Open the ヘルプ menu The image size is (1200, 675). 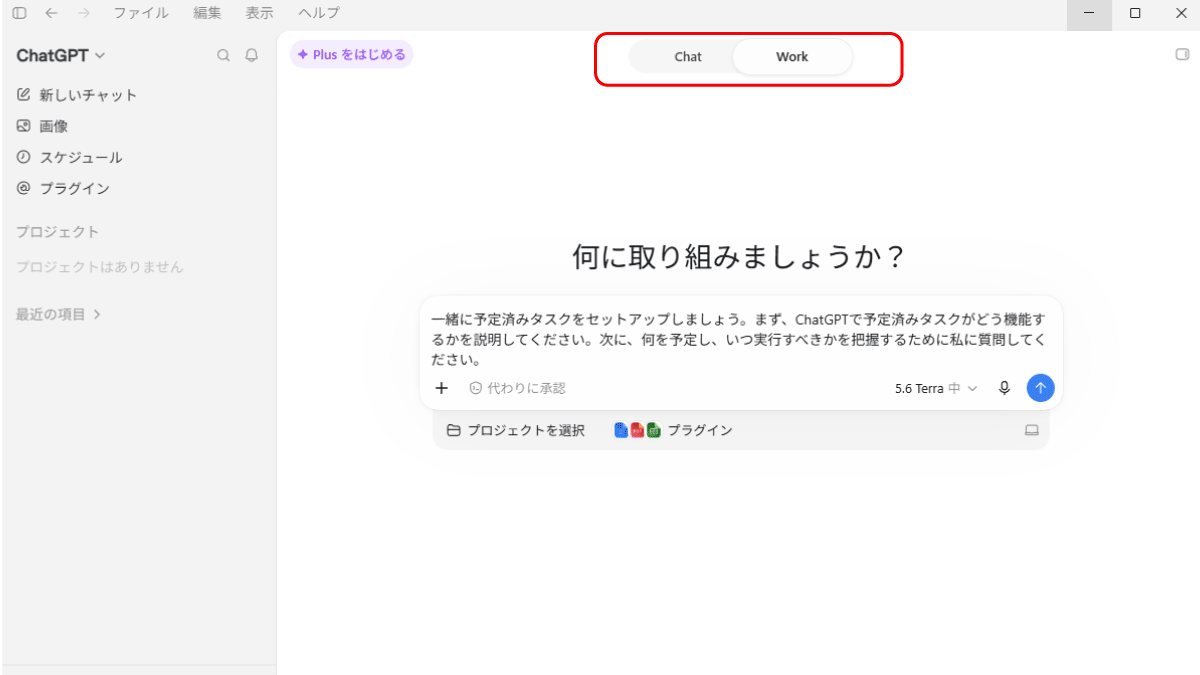[319, 13]
